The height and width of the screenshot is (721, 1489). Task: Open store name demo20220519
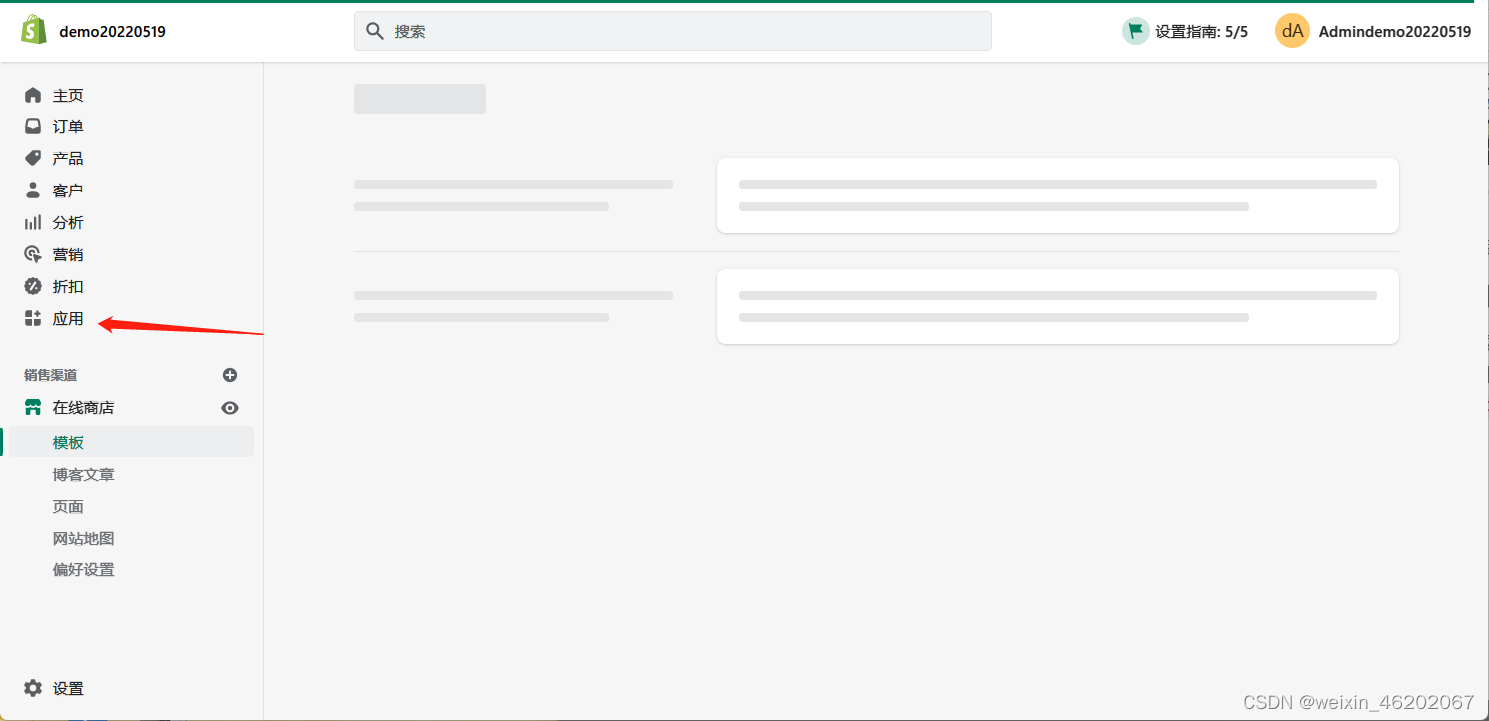pyautogui.click(x=112, y=32)
